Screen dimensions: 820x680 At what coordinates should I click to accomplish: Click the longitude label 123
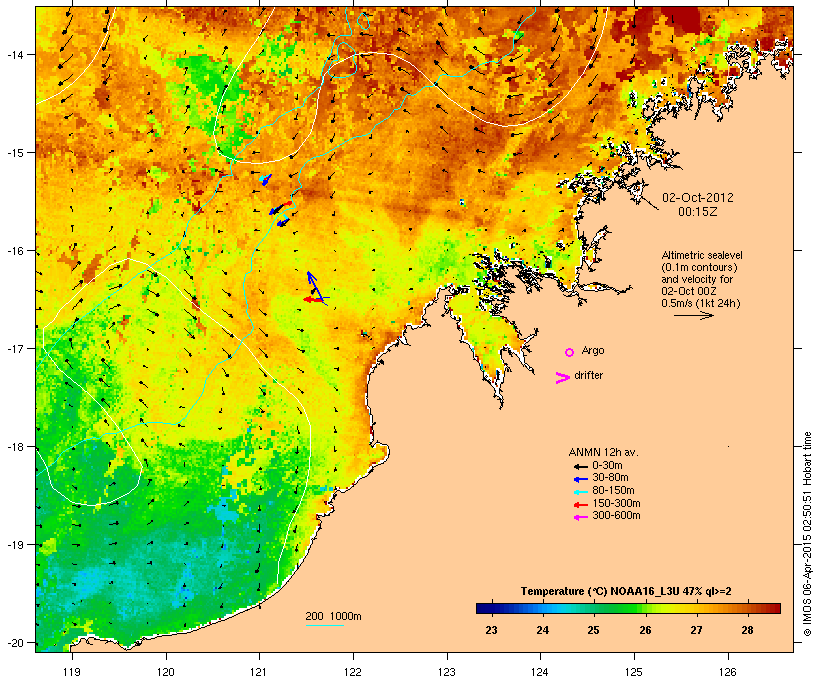447,672
